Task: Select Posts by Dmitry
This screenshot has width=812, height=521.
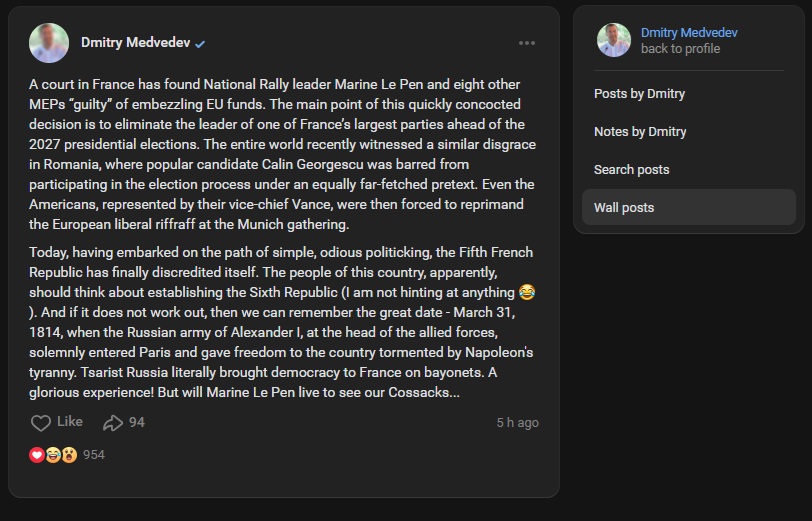Action: [x=639, y=94]
